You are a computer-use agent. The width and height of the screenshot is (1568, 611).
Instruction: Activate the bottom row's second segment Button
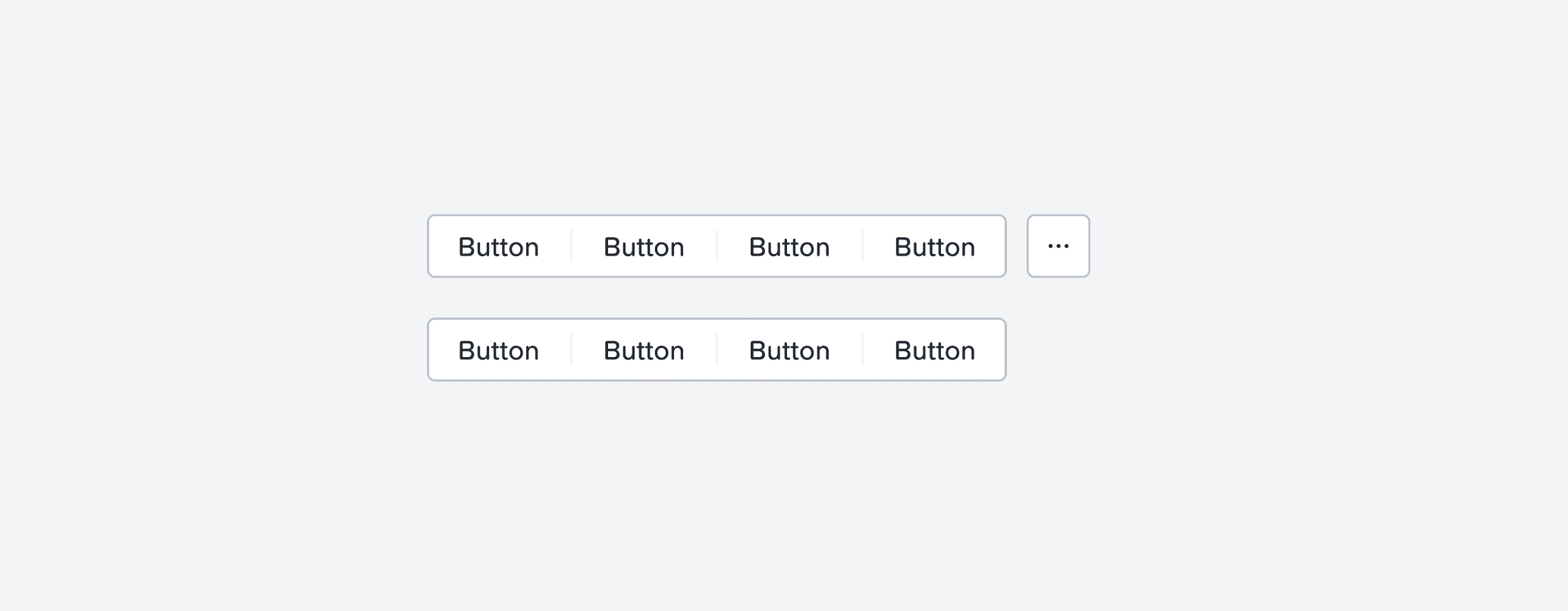tap(644, 350)
